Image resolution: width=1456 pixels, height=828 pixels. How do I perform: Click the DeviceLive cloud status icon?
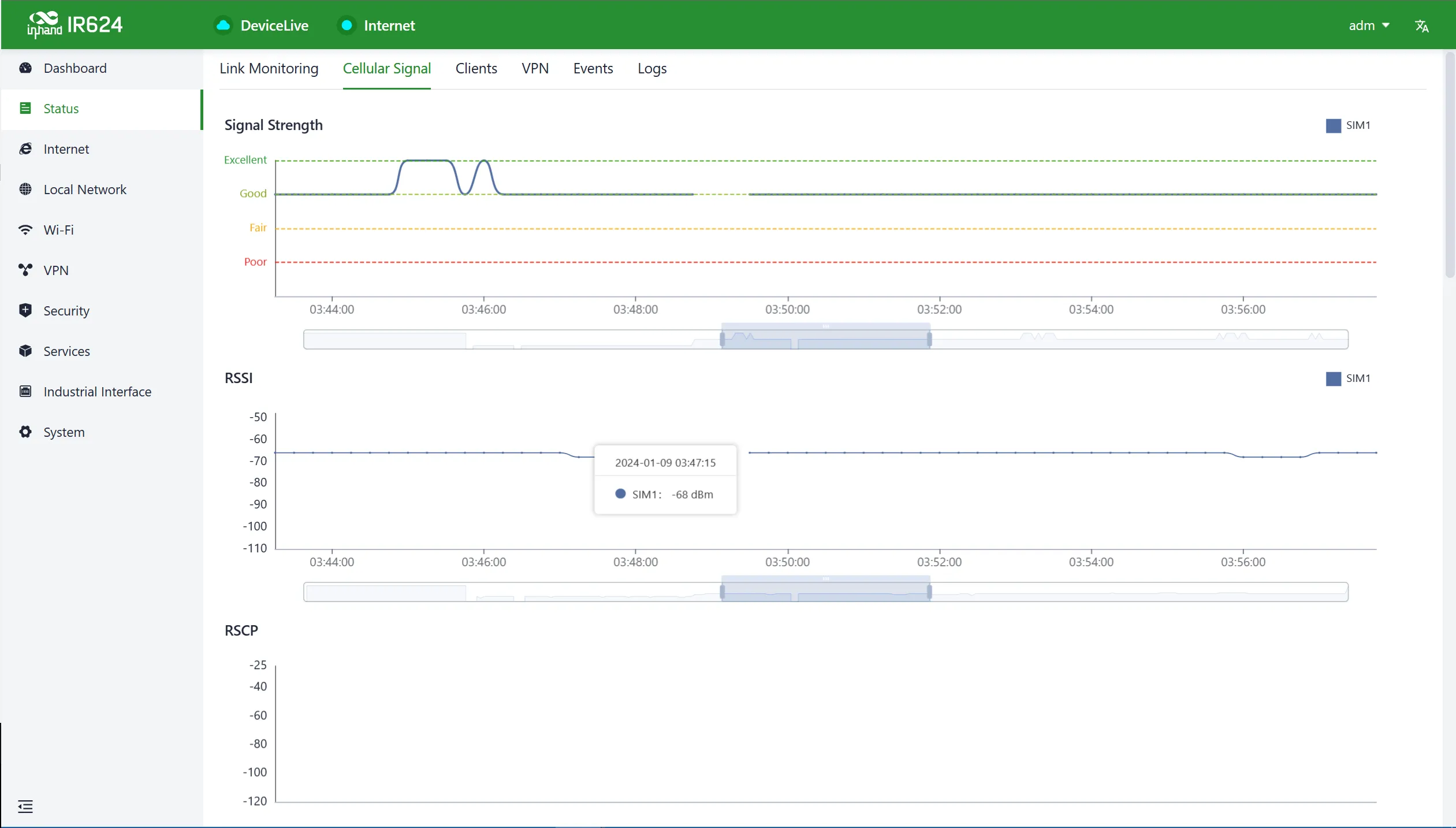pos(223,25)
